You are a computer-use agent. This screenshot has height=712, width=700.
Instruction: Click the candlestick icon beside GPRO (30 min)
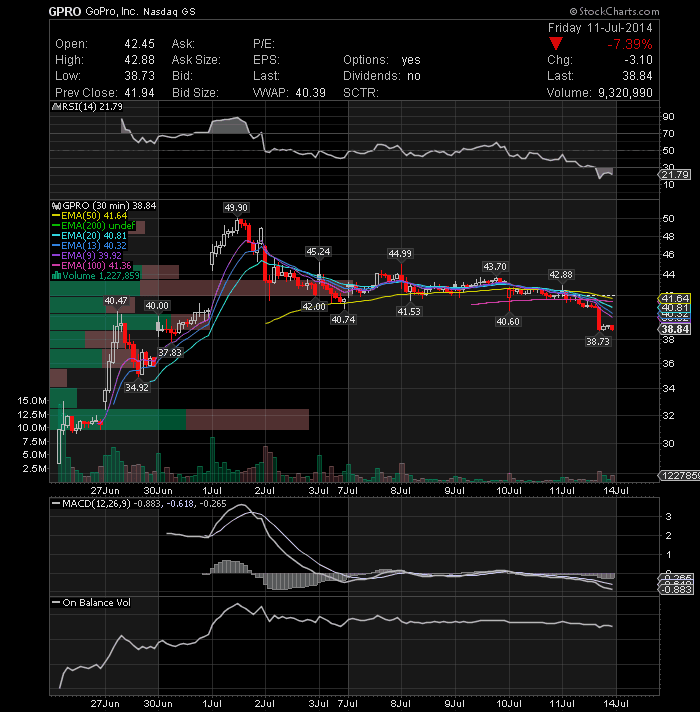point(56,206)
